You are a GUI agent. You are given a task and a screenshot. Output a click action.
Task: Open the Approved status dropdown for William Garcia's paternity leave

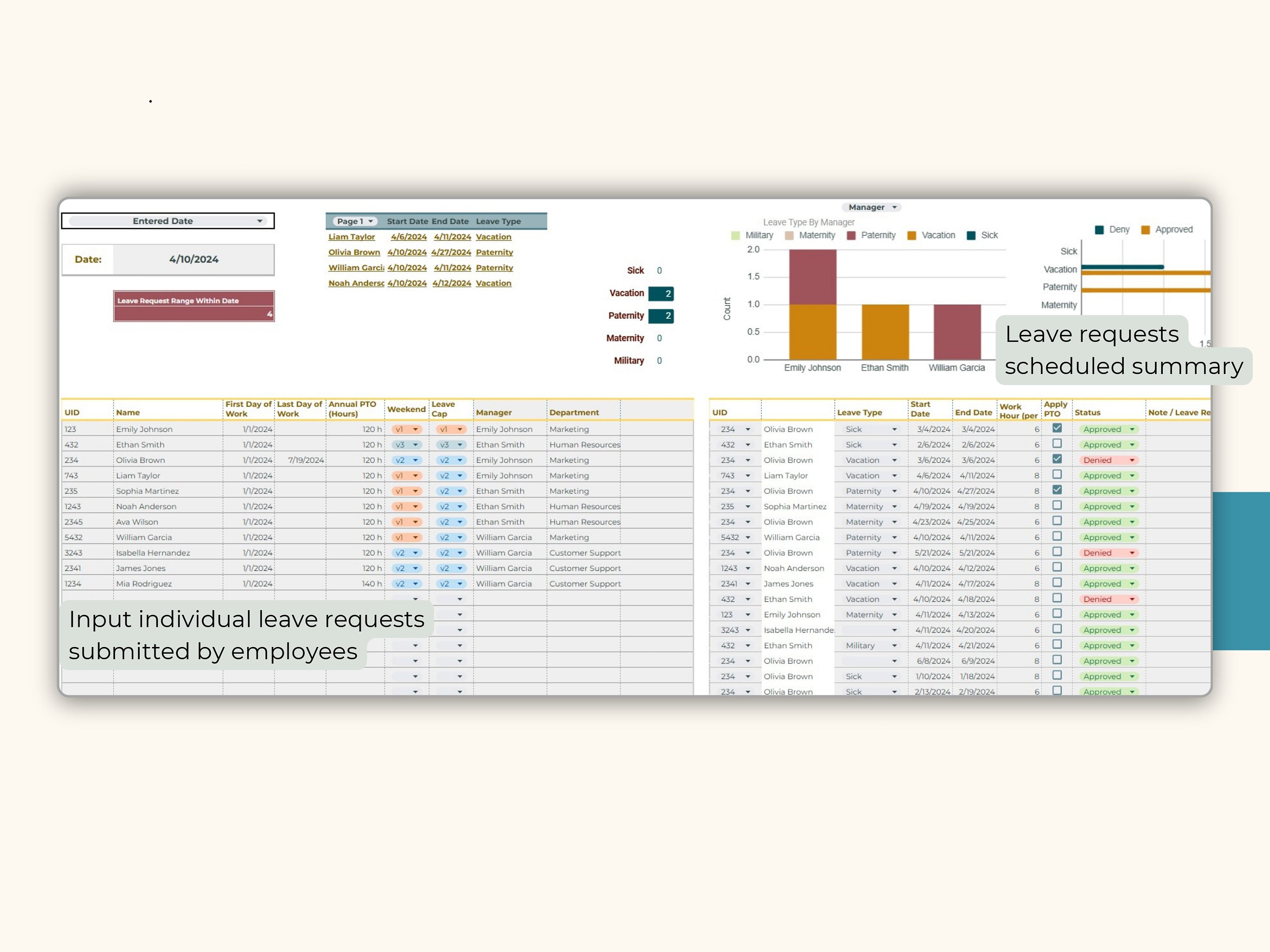pos(1108,537)
